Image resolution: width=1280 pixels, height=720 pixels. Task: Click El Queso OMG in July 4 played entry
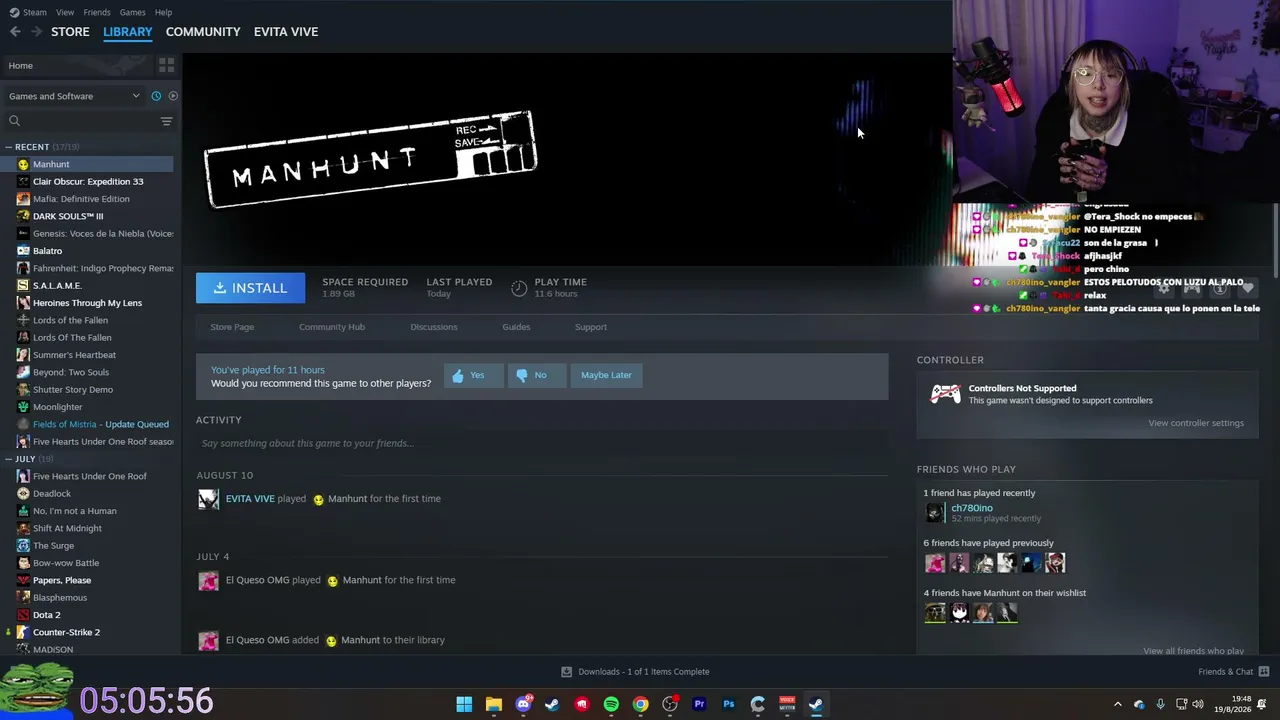tap(257, 580)
